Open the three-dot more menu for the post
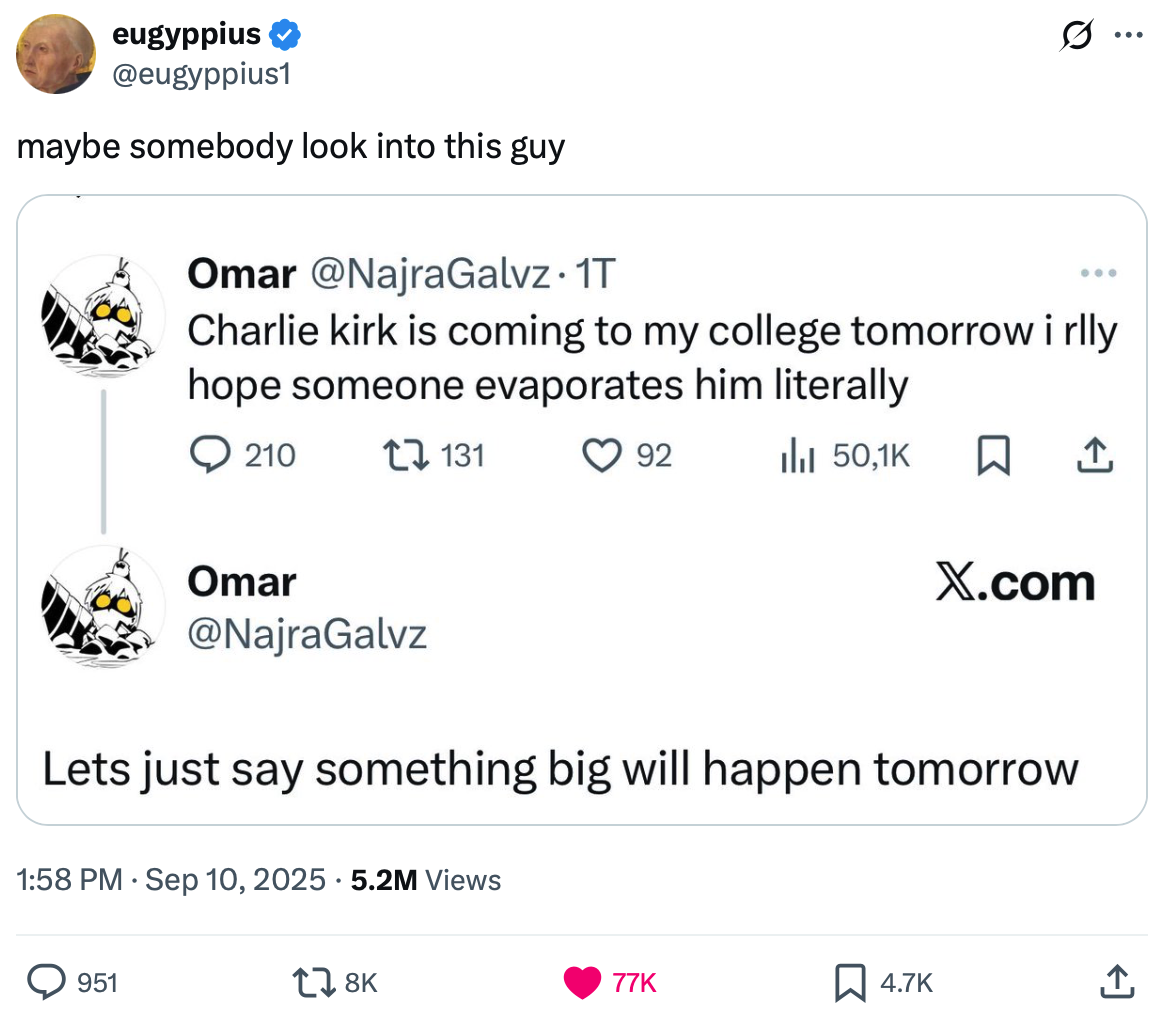This screenshot has width=1166, height=1016. pos(1128,36)
